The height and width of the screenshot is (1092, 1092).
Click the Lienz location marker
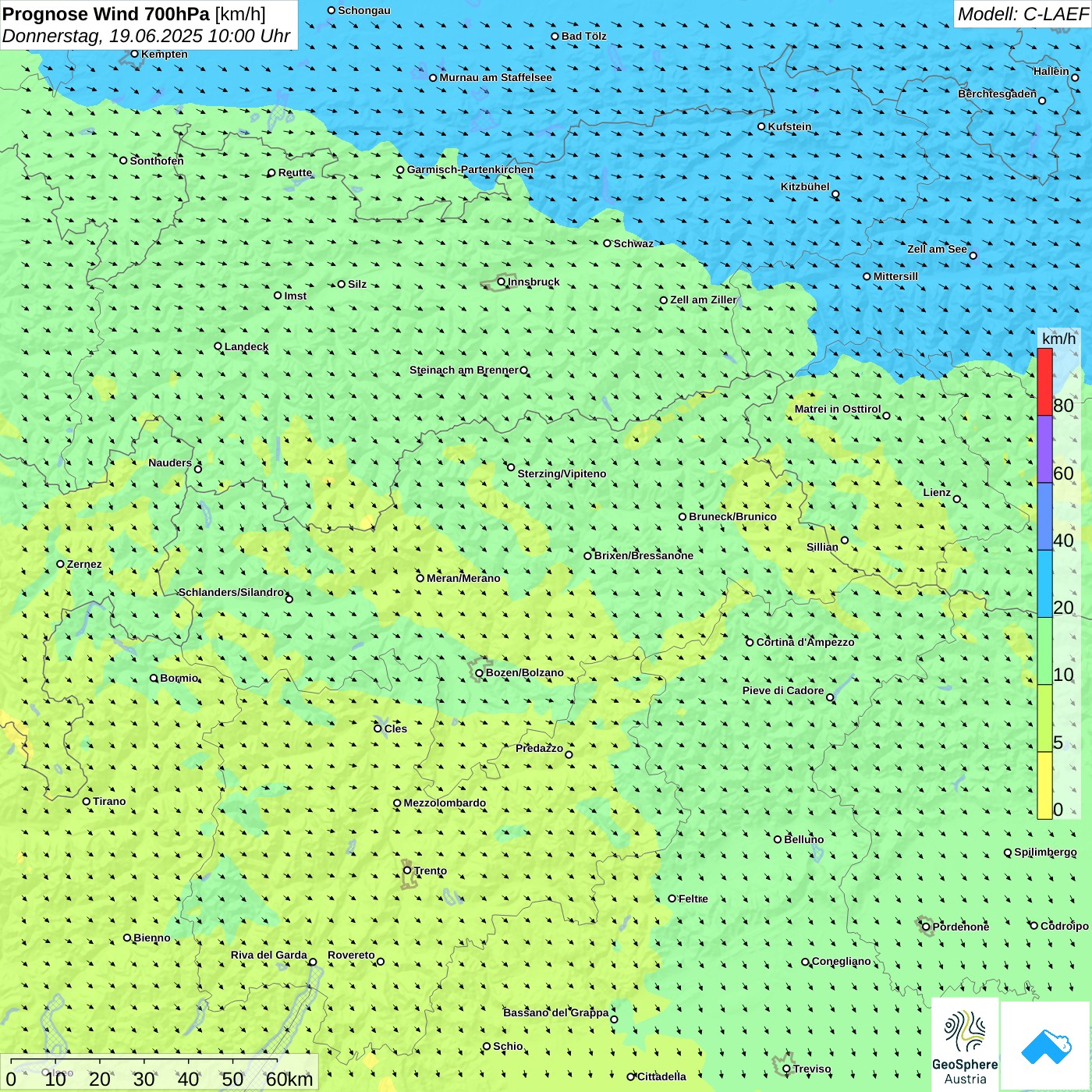(957, 499)
